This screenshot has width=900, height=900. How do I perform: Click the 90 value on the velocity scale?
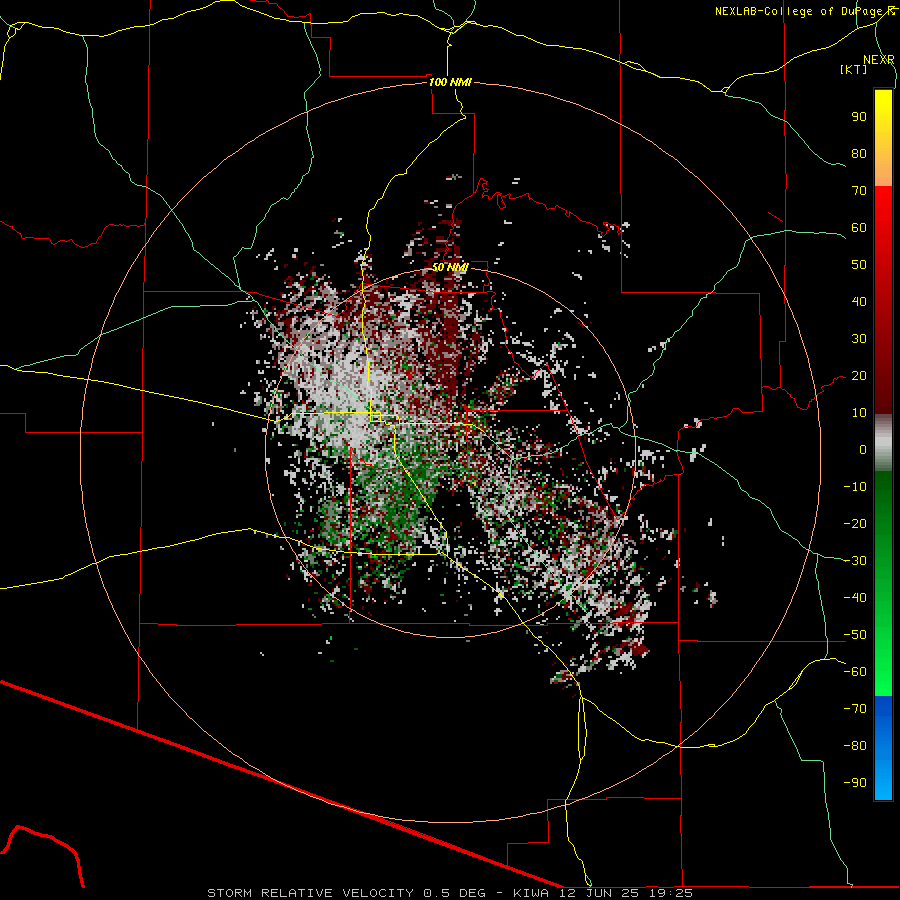click(x=859, y=117)
